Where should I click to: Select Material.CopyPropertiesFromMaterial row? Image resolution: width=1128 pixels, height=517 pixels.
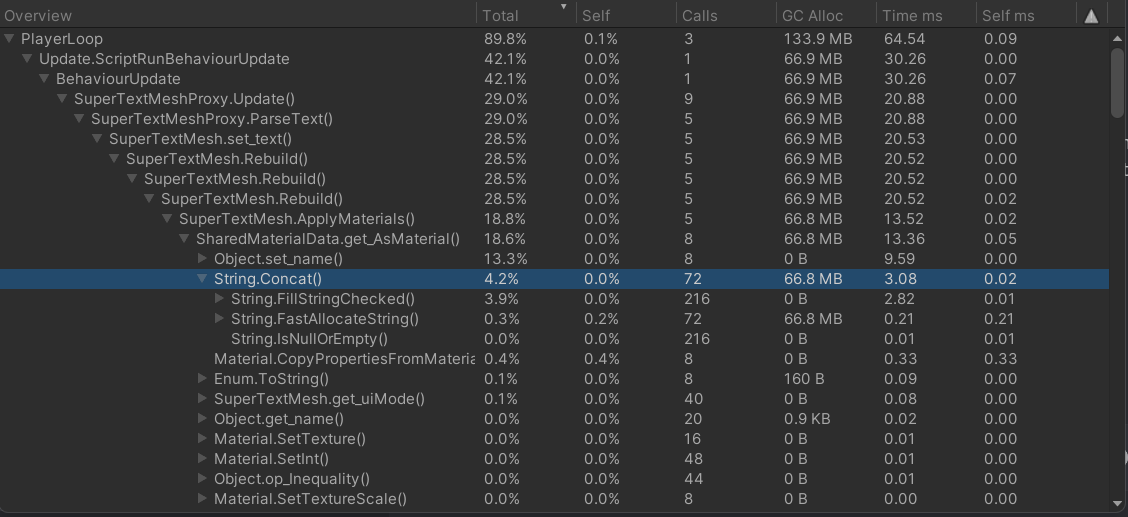pyautogui.click(x=554, y=359)
